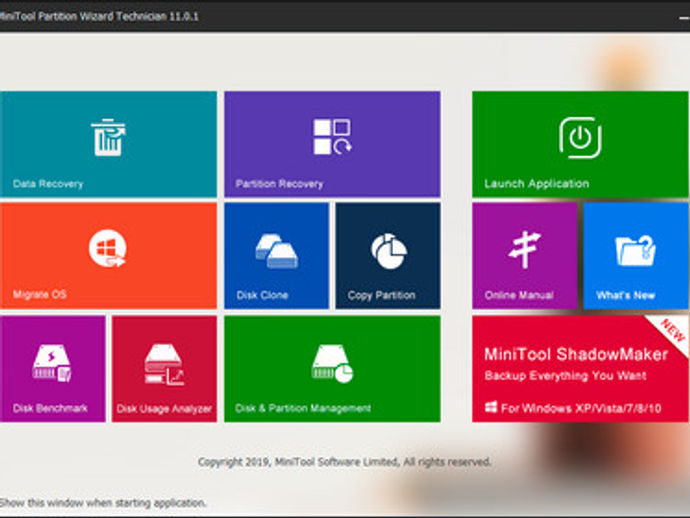Click the Launch Application label
Viewport: 690px width, 518px height.
click(536, 184)
